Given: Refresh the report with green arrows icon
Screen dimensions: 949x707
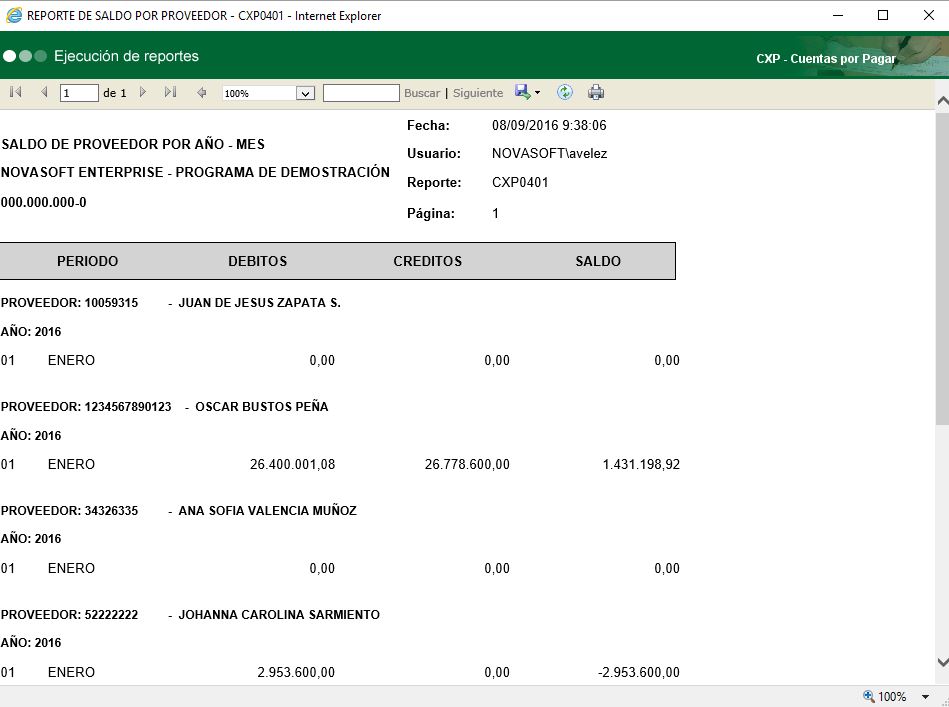Looking at the screenshot, I should [x=565, y=92].
